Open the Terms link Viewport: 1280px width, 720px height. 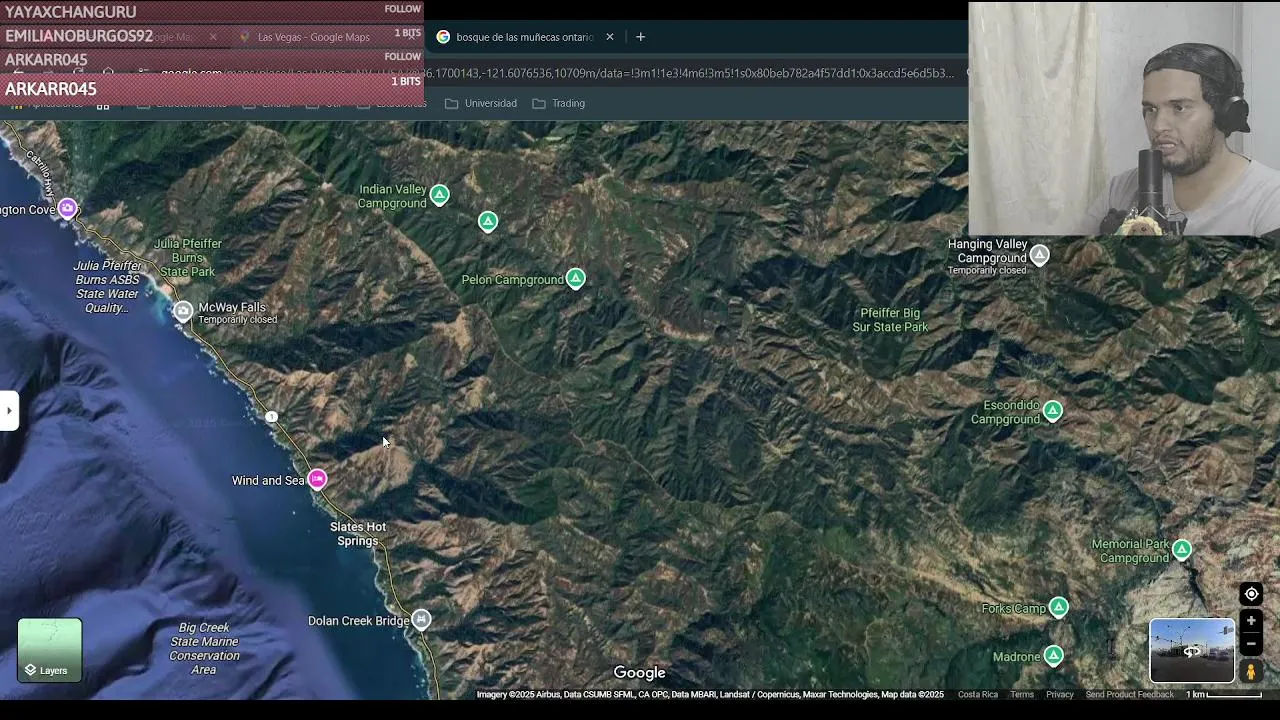point(1022,695)
